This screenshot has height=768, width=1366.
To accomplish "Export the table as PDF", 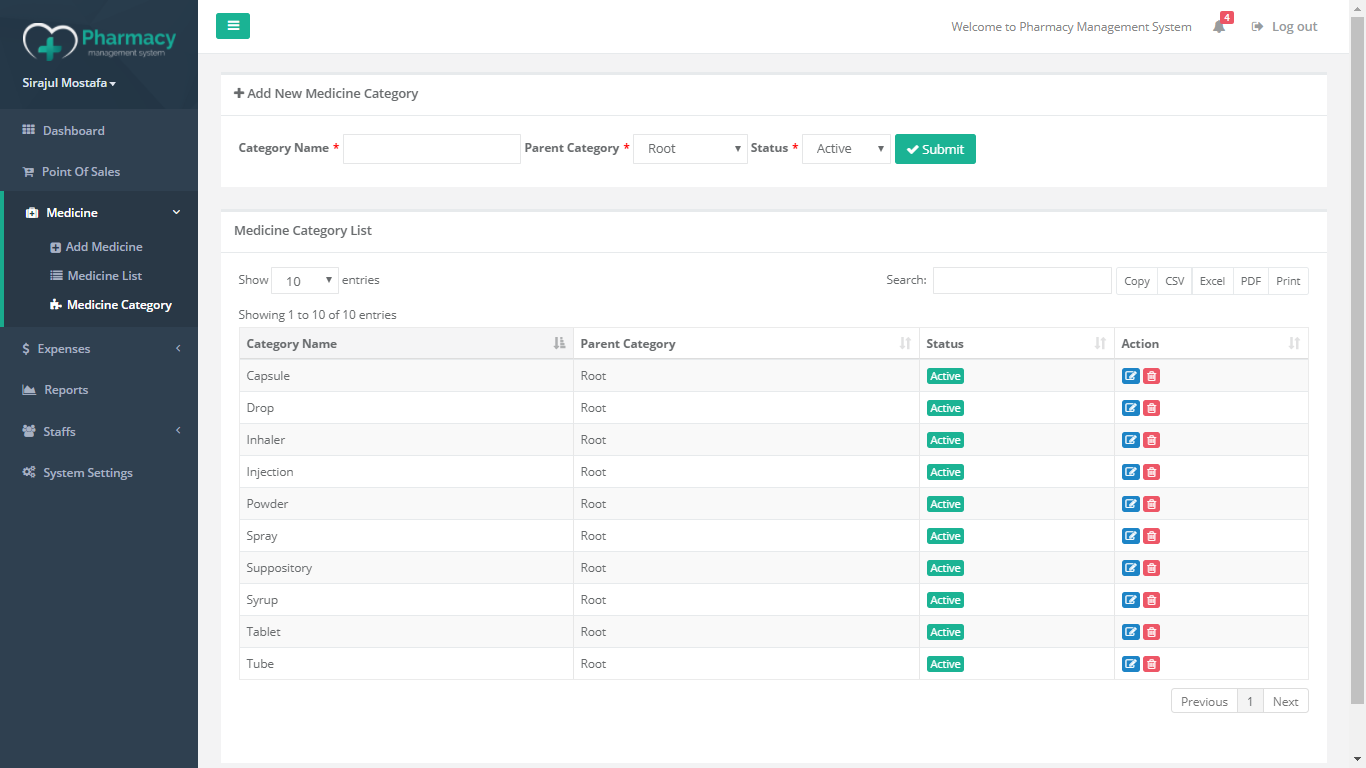I will (1251, 281).
